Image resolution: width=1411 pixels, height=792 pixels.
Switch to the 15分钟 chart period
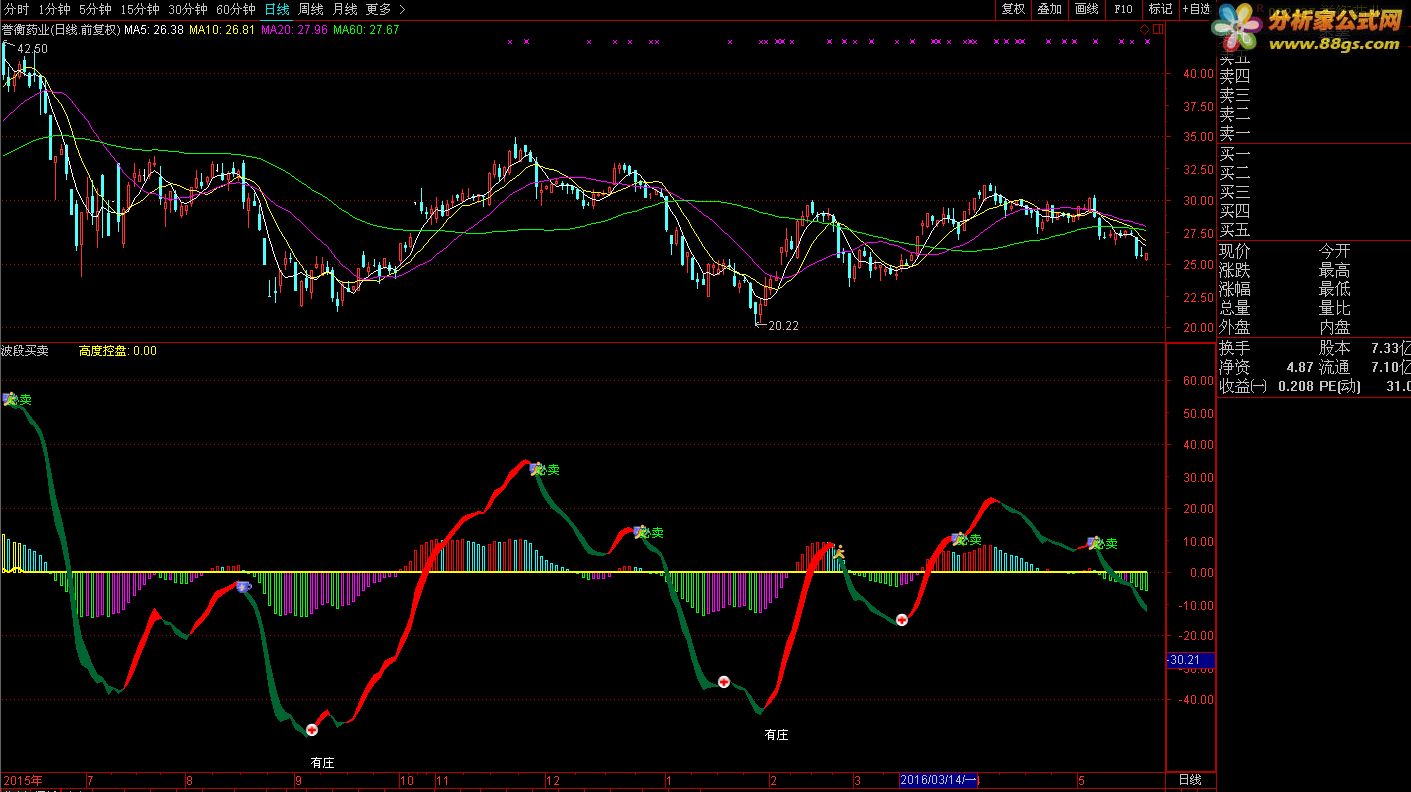click(140, 9)
